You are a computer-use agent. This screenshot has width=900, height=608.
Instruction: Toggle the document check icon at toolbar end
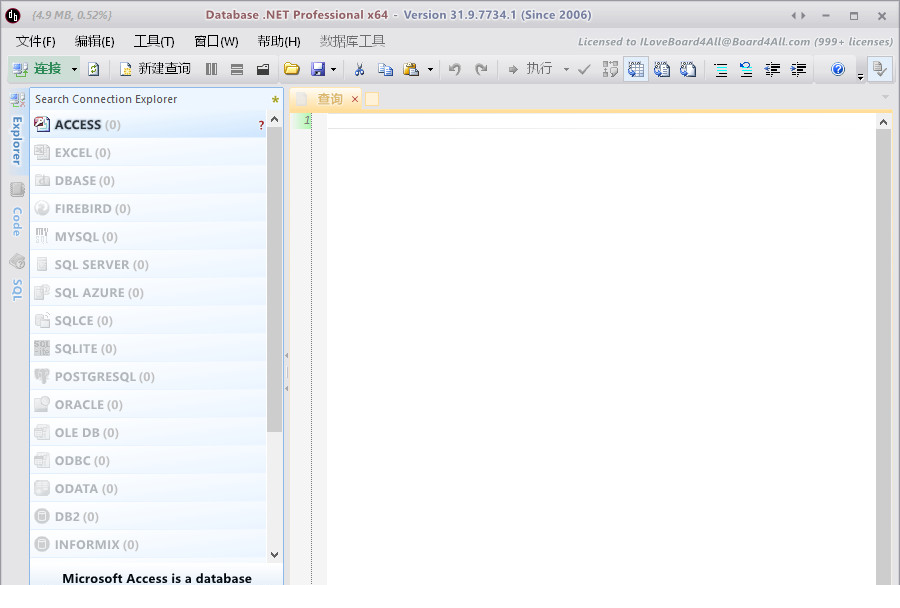click(x=879, y=69)
